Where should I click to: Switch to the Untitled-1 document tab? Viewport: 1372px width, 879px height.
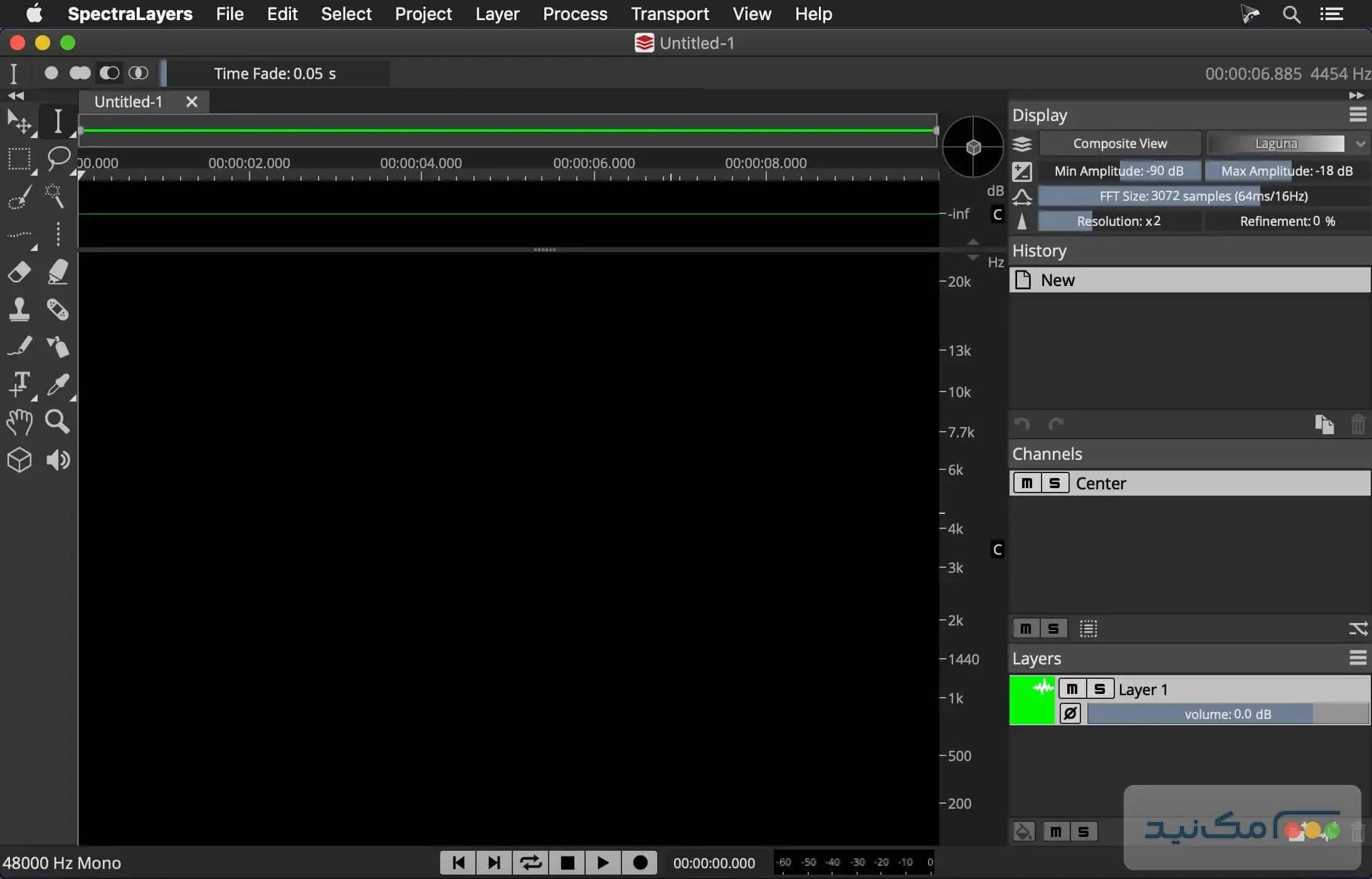[129, 102]
